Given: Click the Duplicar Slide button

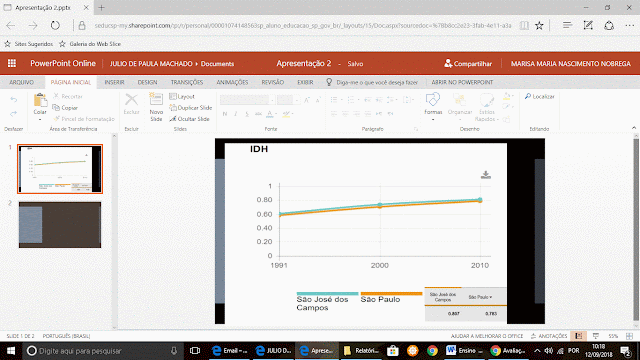Looking at the screenshot, I should point(191,108).
